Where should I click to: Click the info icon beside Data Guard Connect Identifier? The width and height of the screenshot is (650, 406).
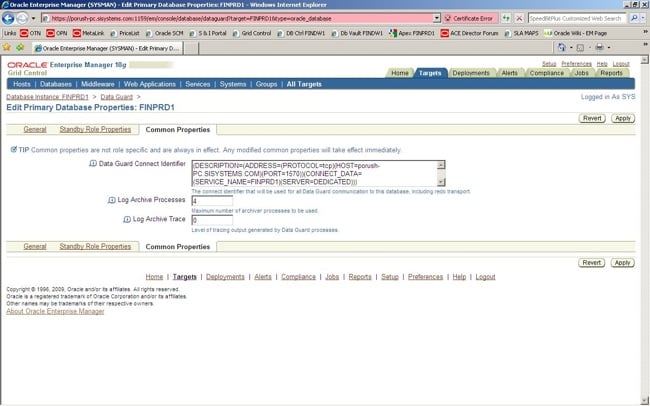click(93, 164)
